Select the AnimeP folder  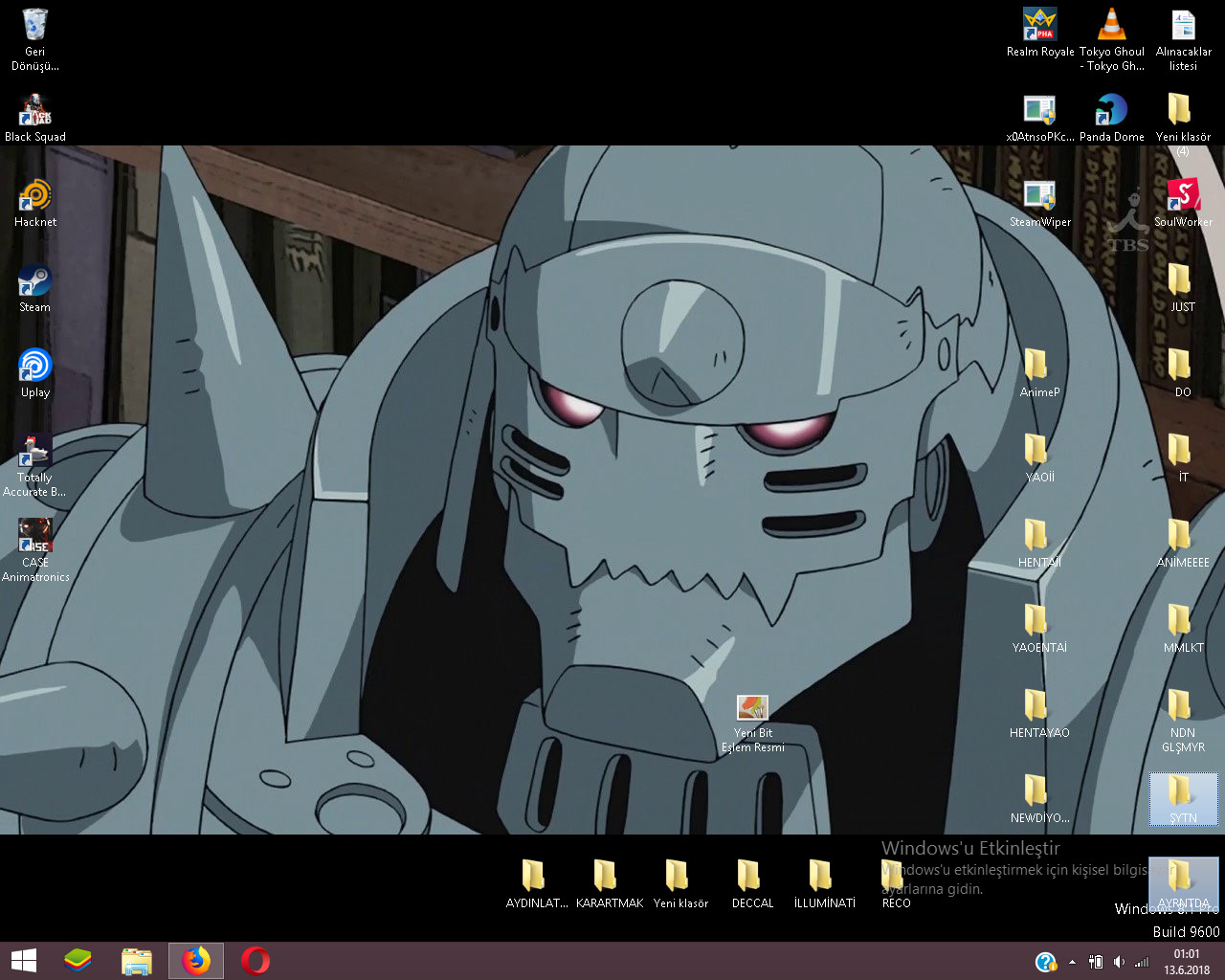(1040, 372)
